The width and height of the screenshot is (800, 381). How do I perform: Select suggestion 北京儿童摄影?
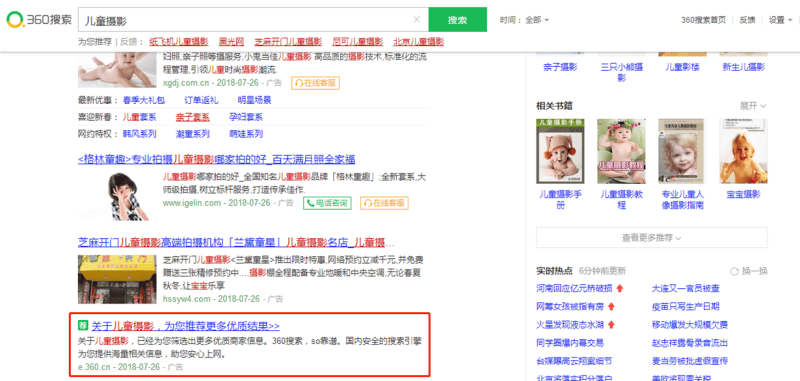418,42
